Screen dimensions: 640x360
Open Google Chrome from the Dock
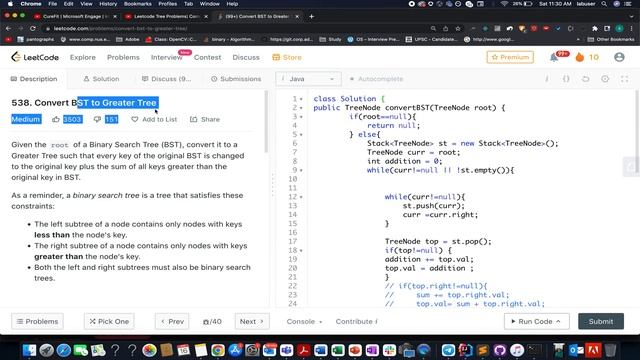pos(218,350)
